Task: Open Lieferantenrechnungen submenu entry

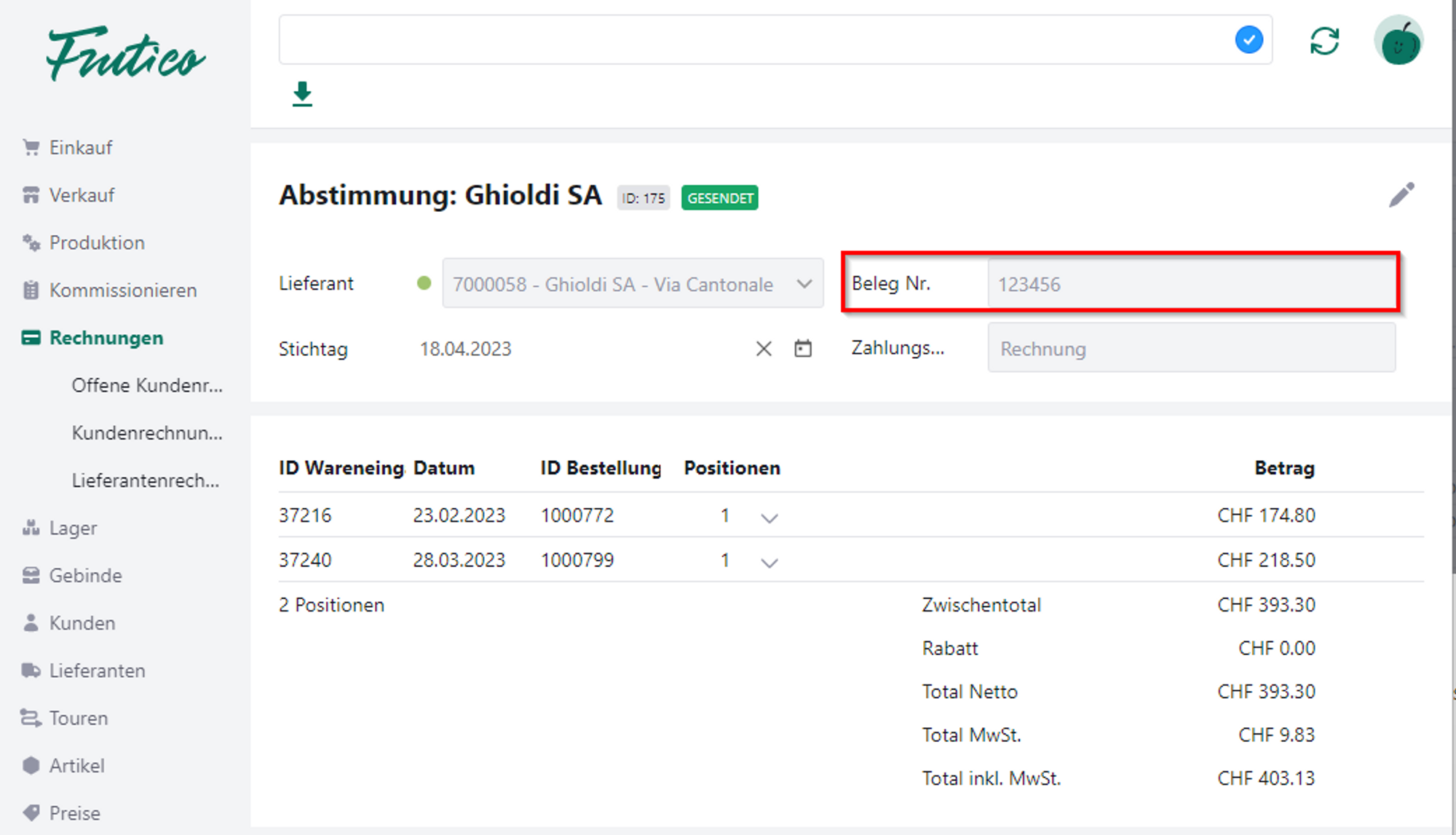Action: [145, 480]
